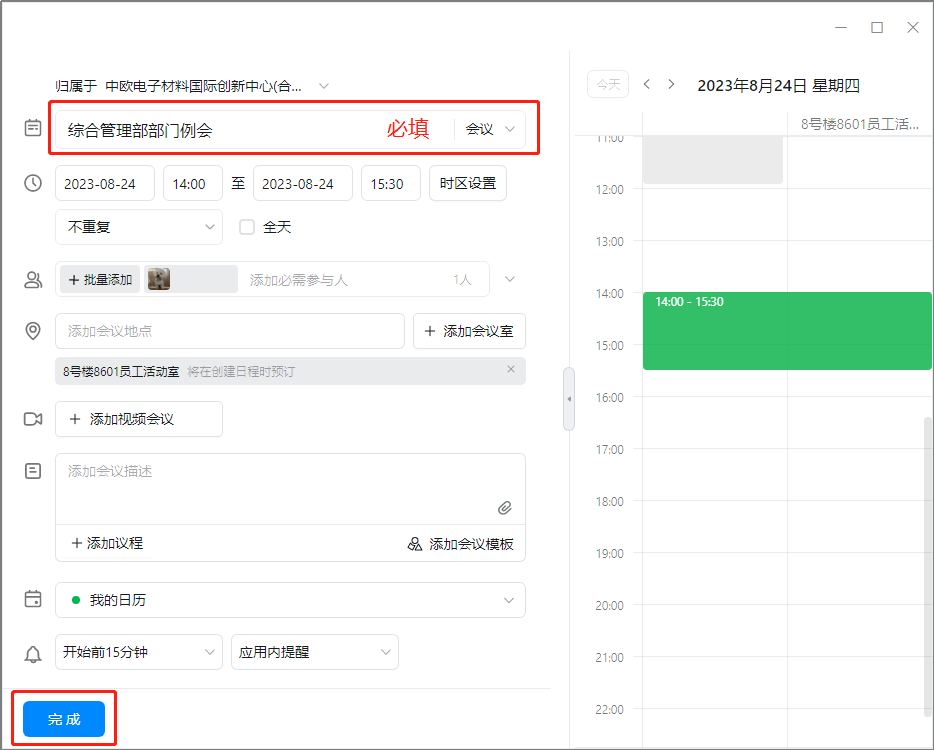This screenshot has width=934, height=750.
Task: Click participant avatar thumbnail
Action: coord(158,280)
